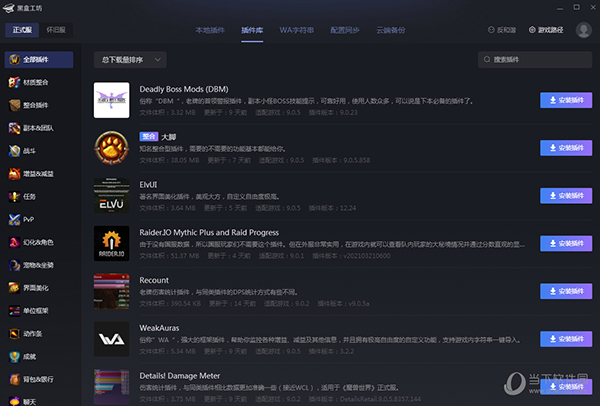Expand the 总下载量排序 sort dropdown

130,60
